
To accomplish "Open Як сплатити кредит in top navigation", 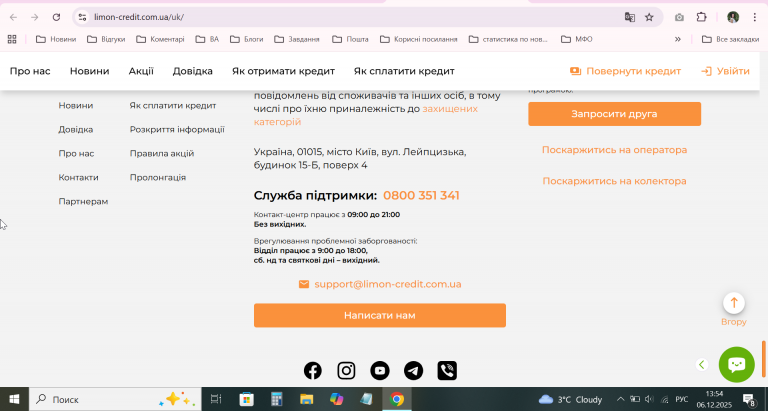I will pyautogui.click(x=404, y=71).
